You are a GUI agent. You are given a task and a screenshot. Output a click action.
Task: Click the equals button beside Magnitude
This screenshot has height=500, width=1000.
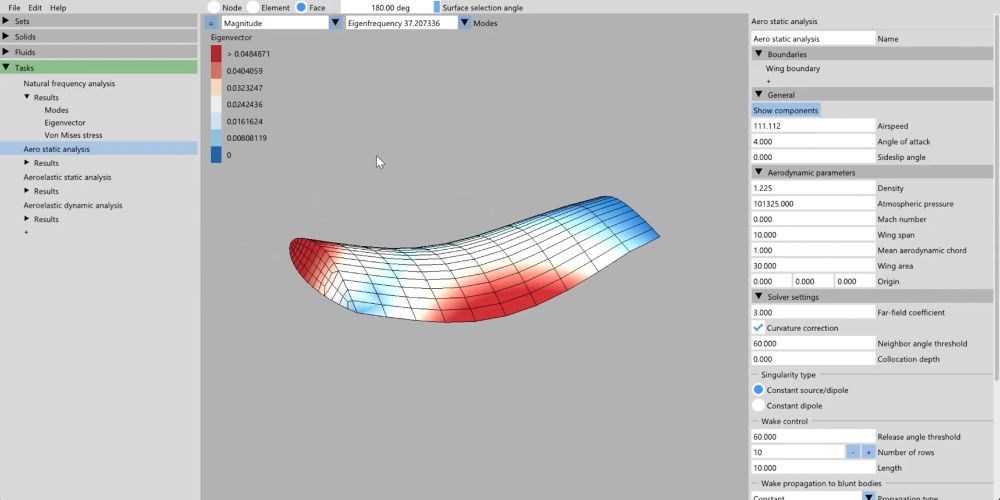click(211, 23)
